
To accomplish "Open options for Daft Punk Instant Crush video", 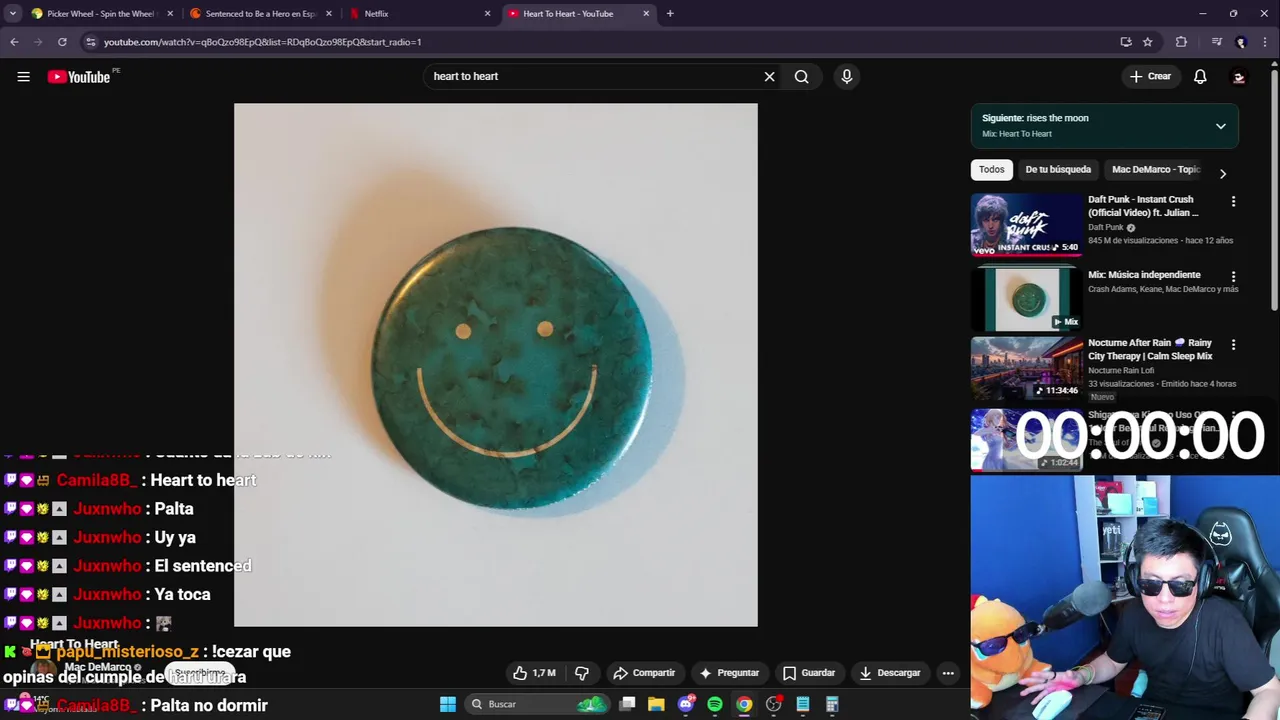I will (1233, 201).
